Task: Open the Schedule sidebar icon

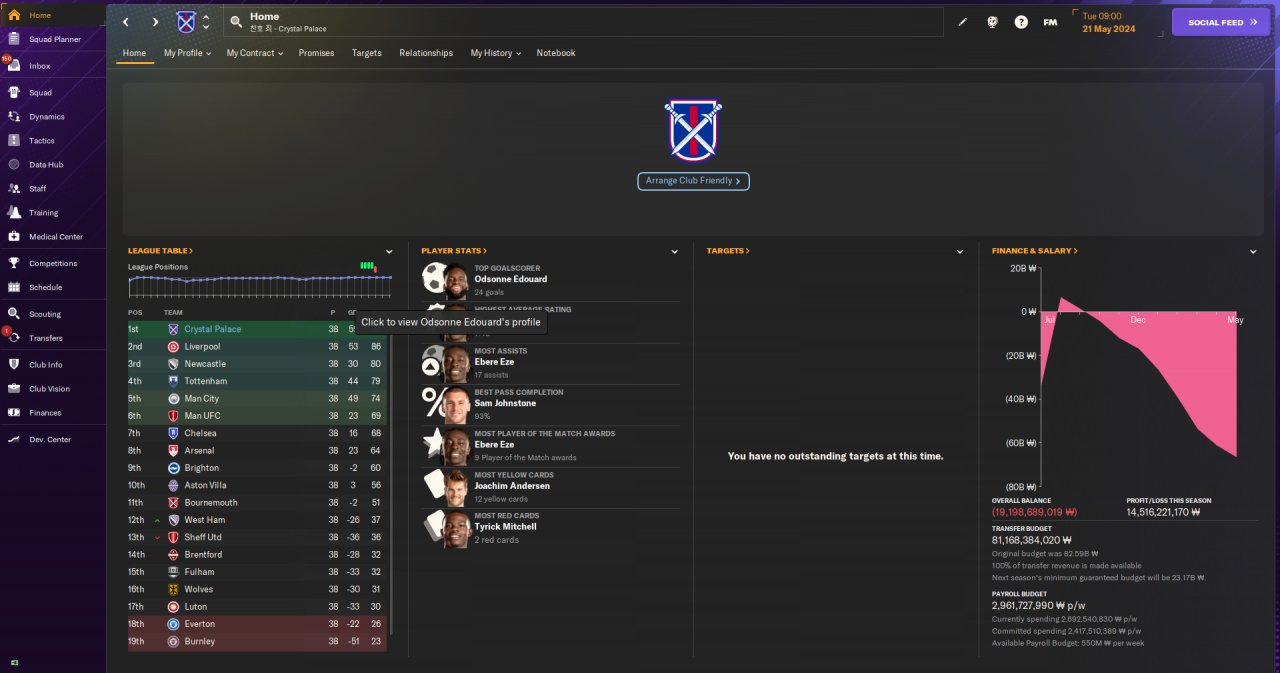Action: coord(14,288)
